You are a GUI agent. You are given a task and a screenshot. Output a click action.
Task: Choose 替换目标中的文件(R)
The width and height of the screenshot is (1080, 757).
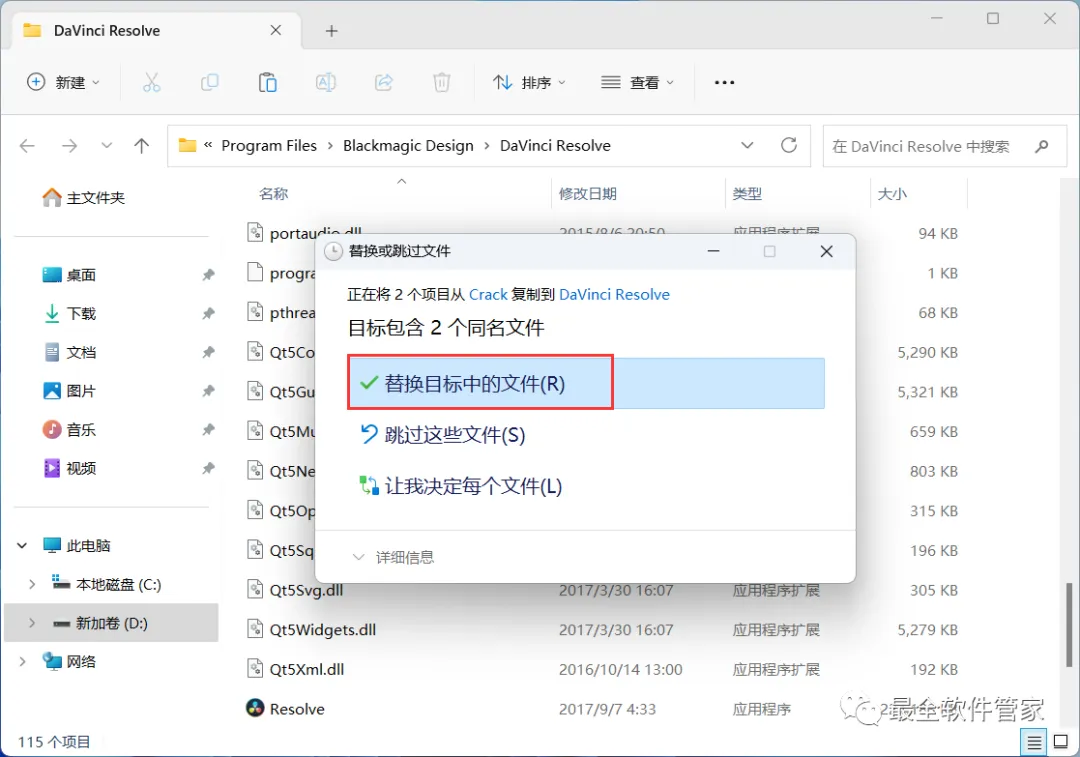(x=585, y=383)
